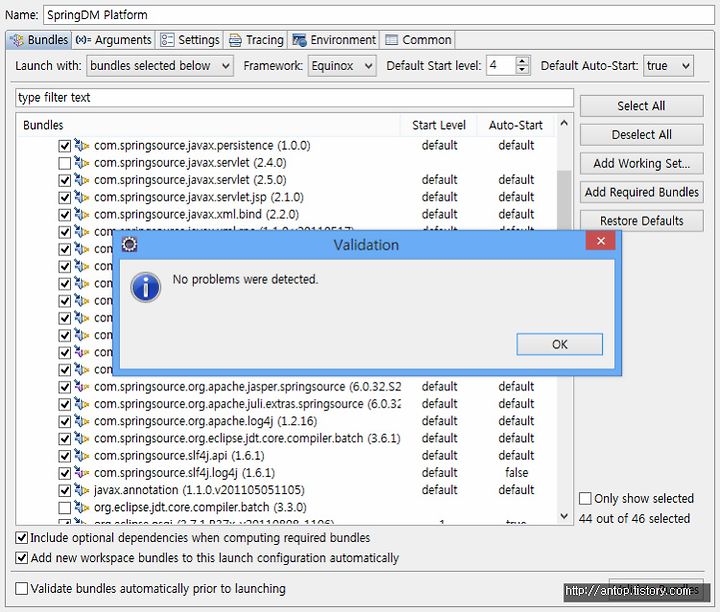Switch to the Tracing tab
Image resolution: width=720 pixels, height=612 pixels.
256,40
